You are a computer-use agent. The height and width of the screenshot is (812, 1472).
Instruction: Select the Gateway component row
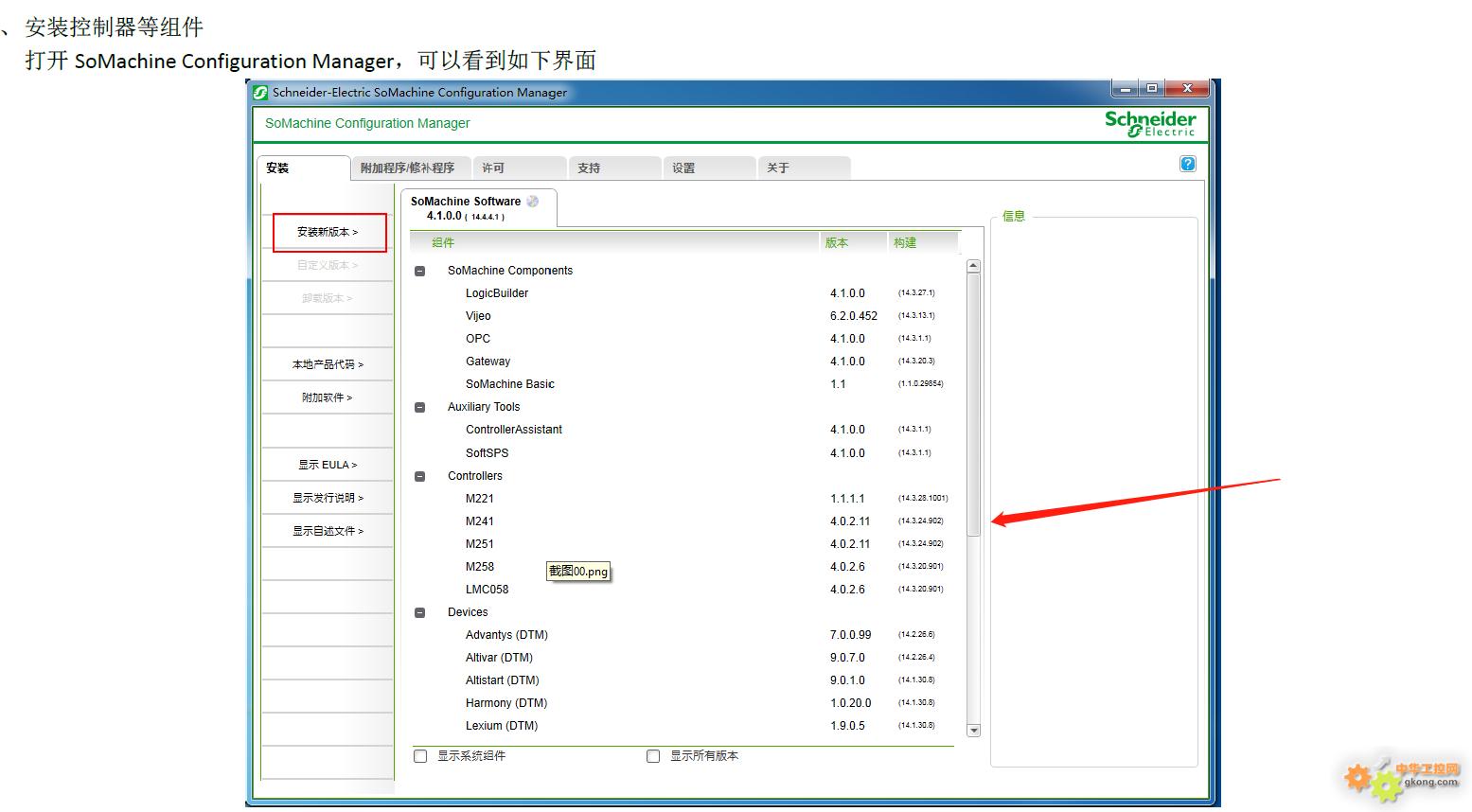click(688, 362)
